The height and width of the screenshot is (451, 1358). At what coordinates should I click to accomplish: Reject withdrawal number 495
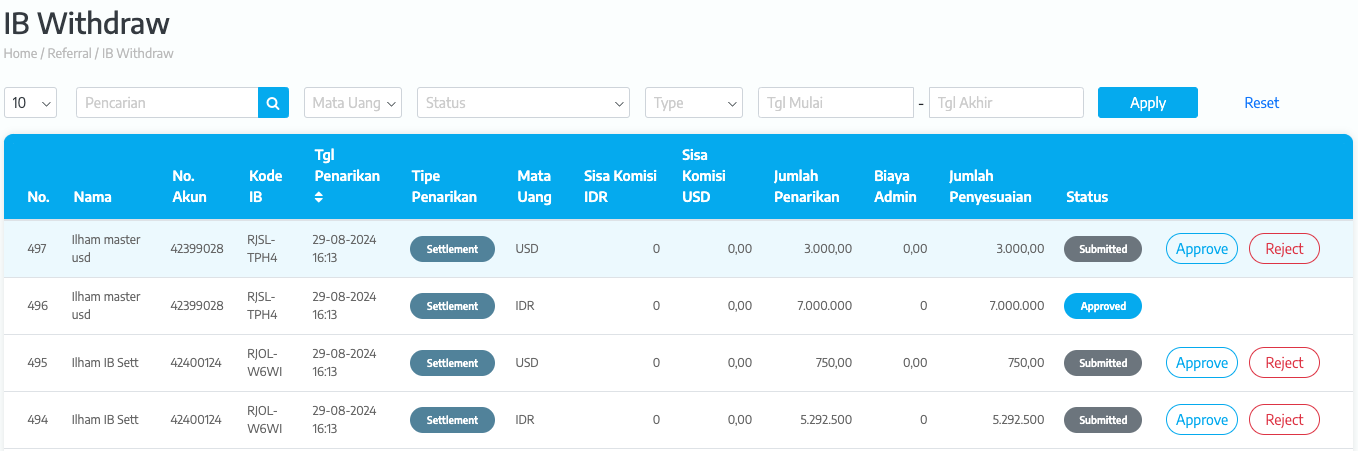click(1284, 363)
